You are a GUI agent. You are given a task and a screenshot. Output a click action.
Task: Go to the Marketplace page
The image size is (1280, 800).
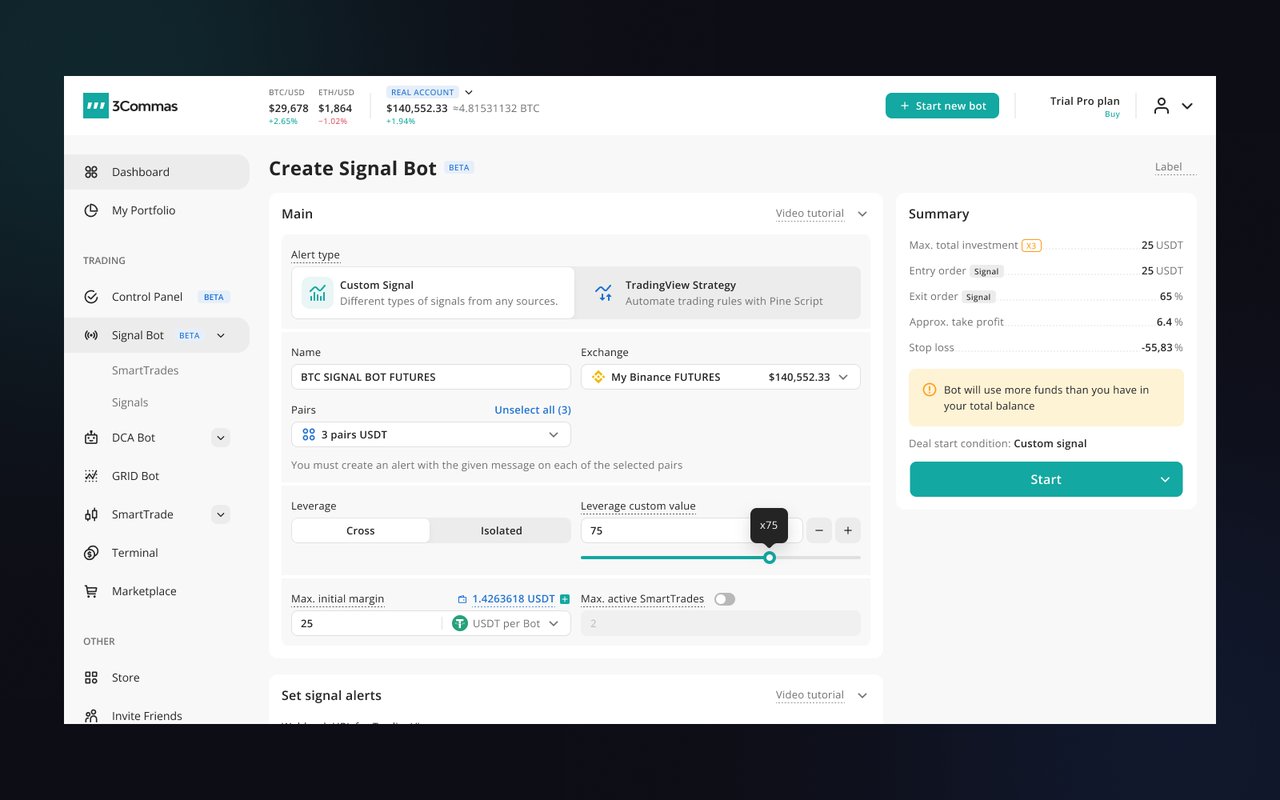coord(144,591)
